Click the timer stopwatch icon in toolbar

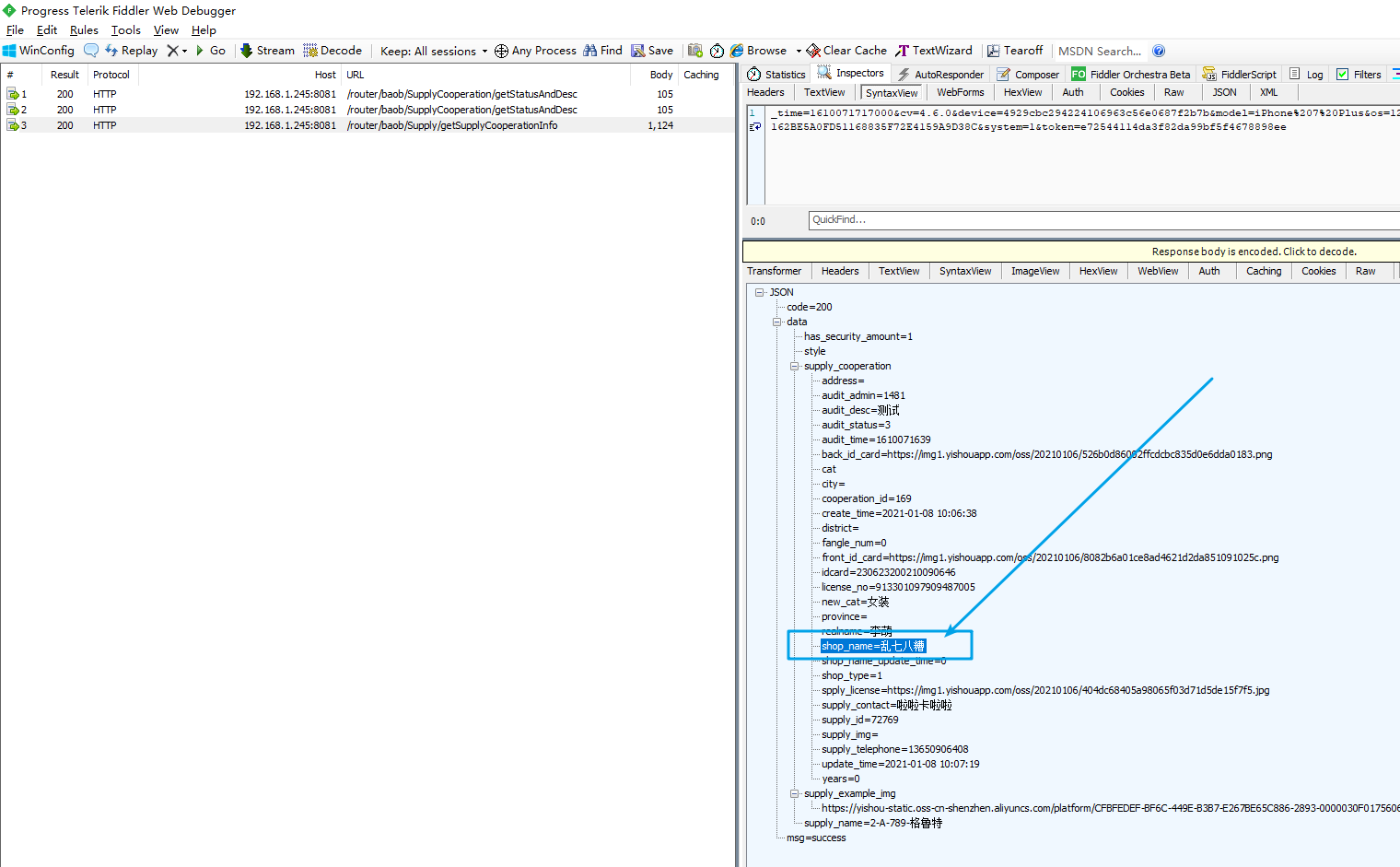click(x=717, y=51)
